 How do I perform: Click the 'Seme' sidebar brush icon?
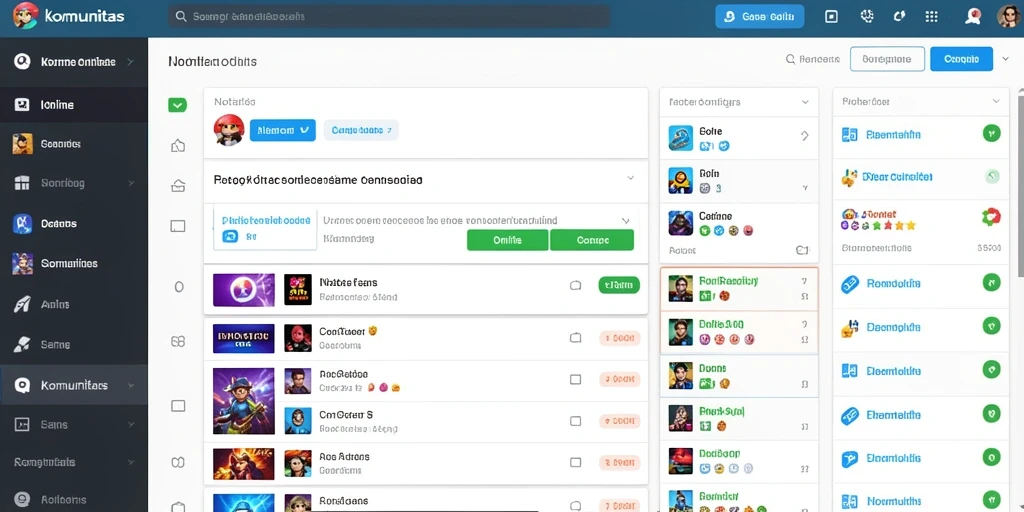click(x=22, y=344)
